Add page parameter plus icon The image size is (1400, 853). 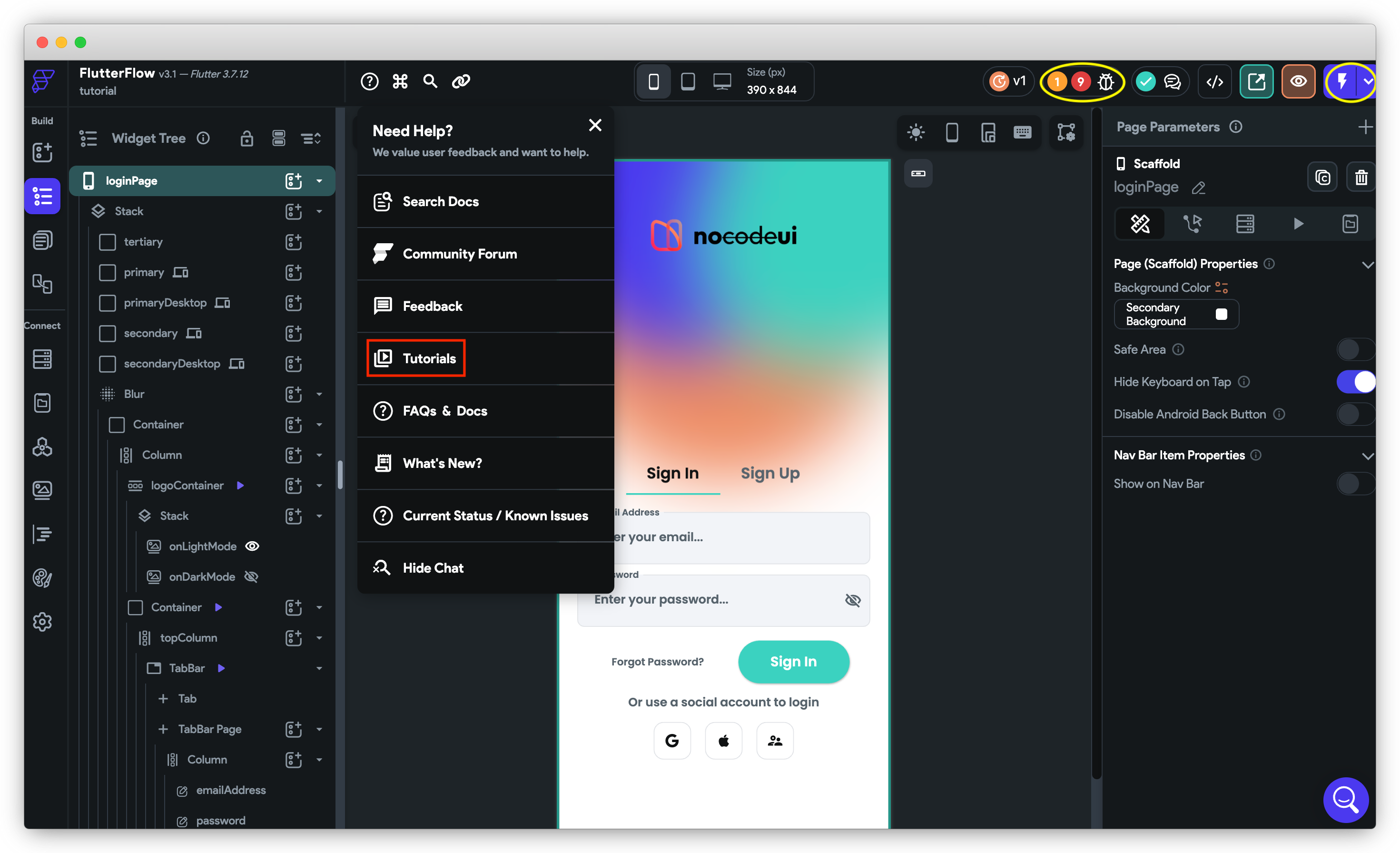coord(1365,127)
